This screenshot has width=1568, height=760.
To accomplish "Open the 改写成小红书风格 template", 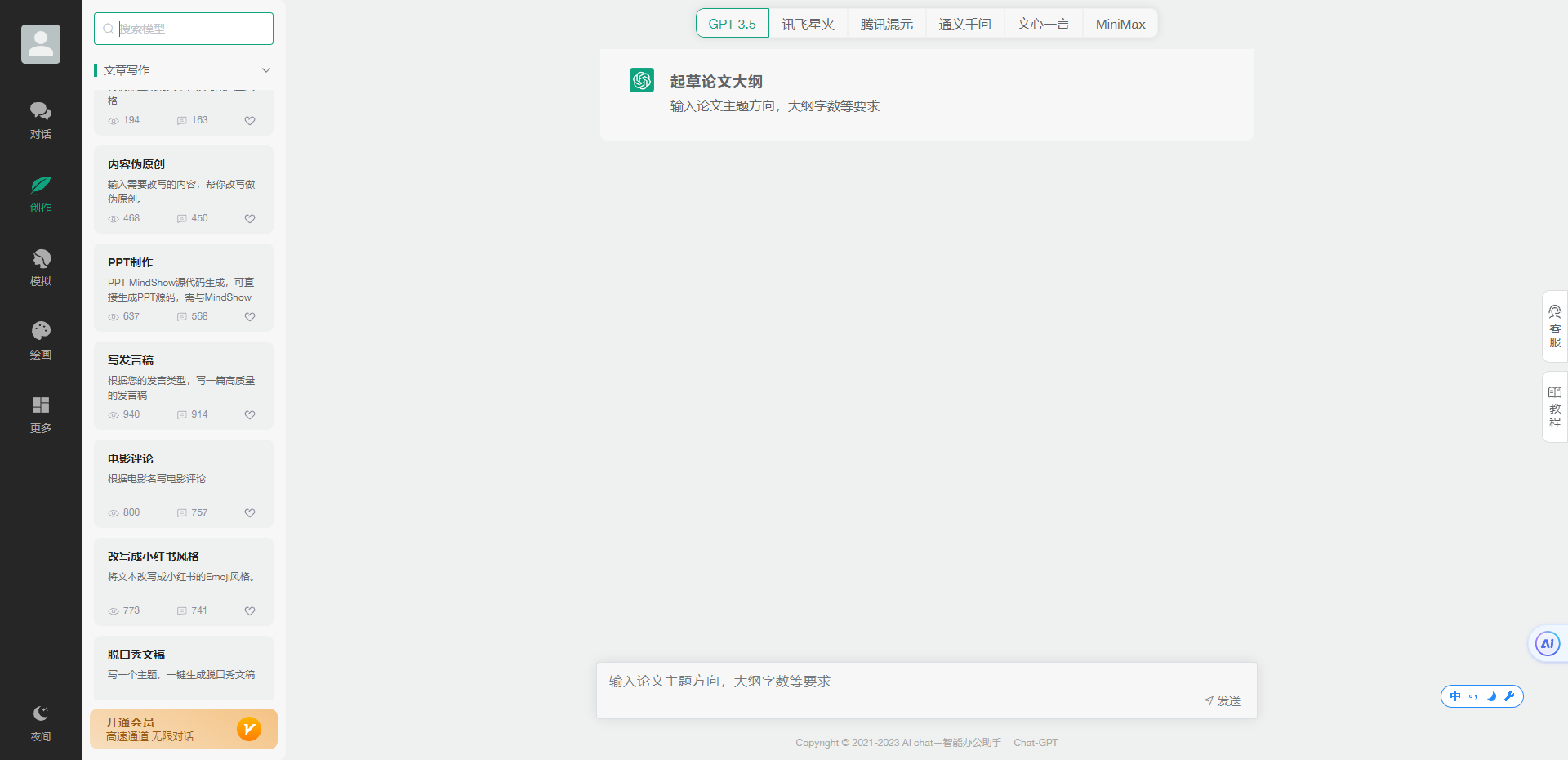I will coord(184,582).
